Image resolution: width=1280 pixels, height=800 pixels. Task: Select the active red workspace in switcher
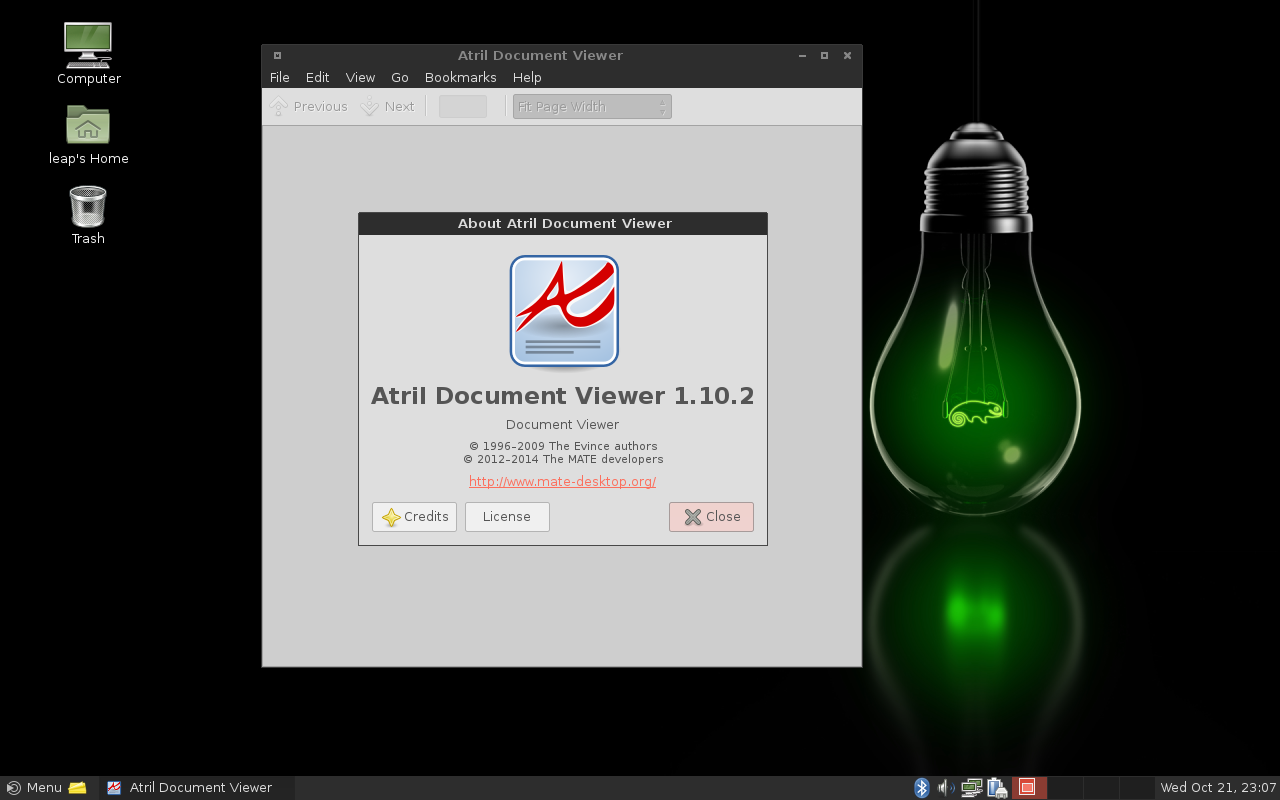click(1029, 788)
